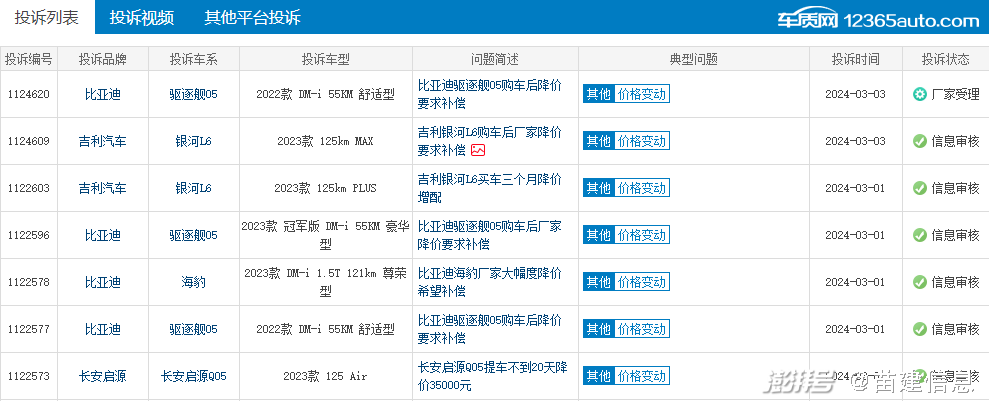Click 价格变动 tag in row 1124609
Viewport: 989px width, 401px height.
pos(641,141)
